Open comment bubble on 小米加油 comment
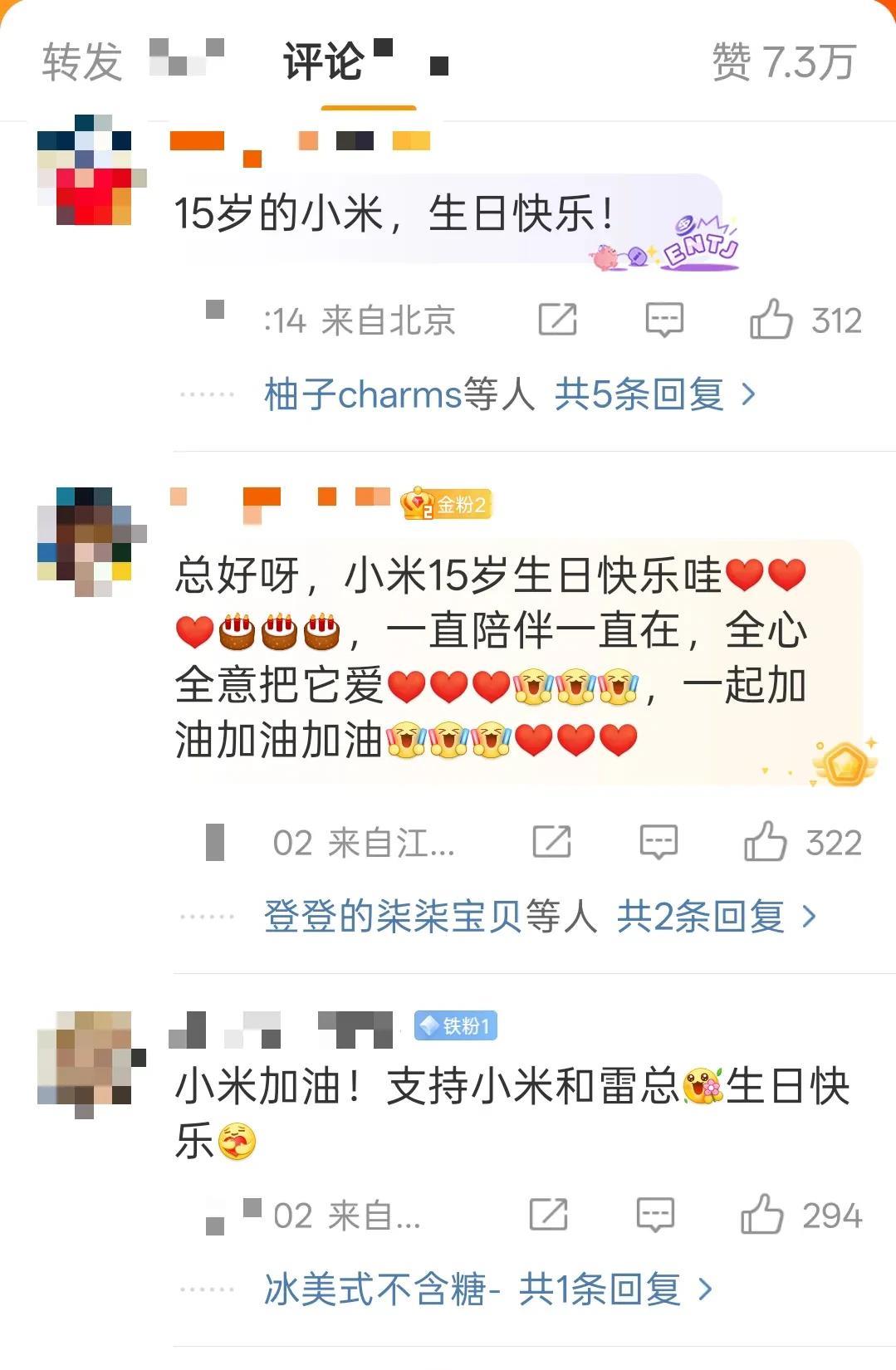Image resolution: width=896 pixels, height=1370 pixels. (x=655, y=1215)
